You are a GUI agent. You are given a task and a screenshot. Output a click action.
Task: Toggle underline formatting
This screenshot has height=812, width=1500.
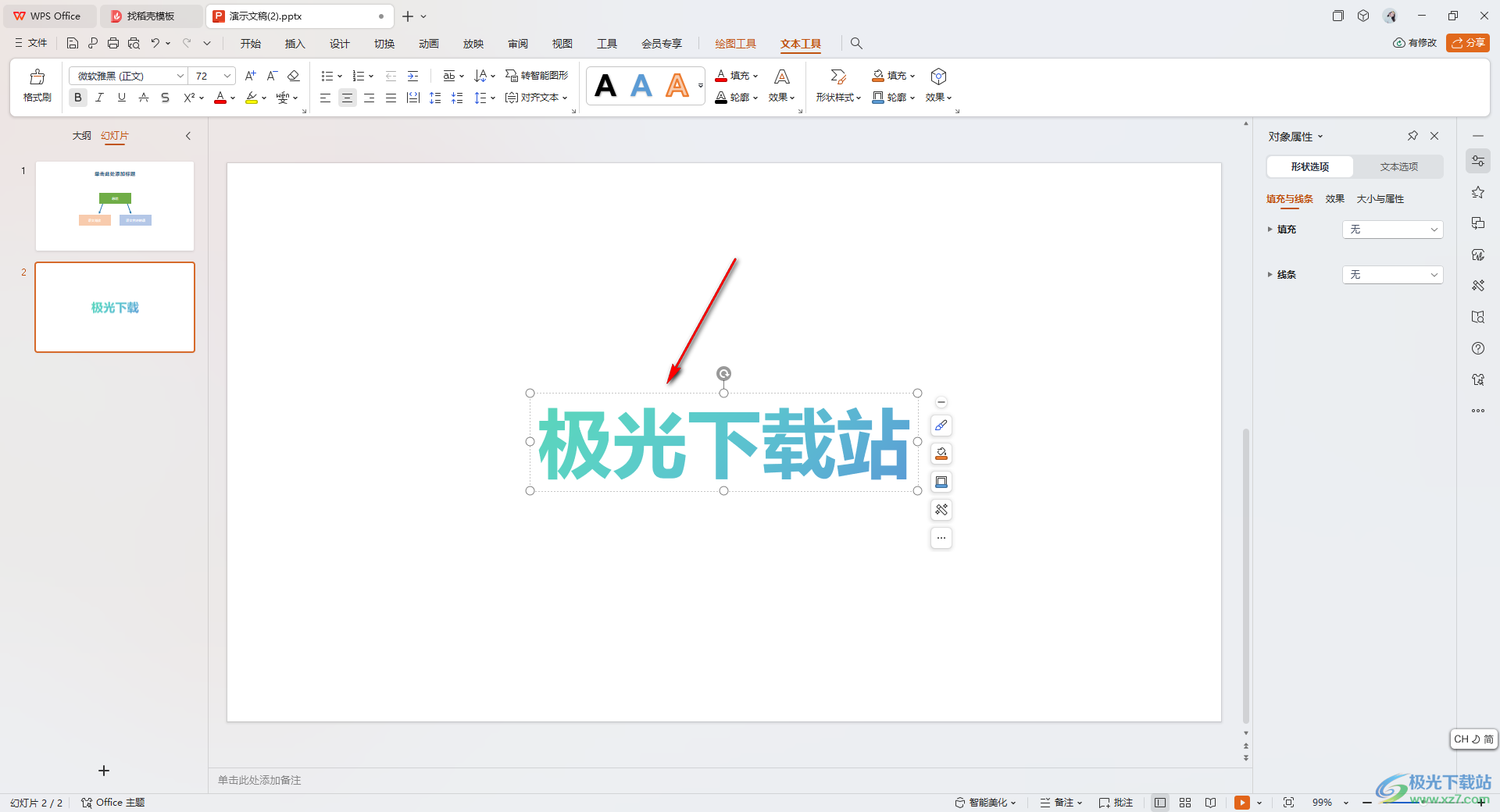pos(121,98)
